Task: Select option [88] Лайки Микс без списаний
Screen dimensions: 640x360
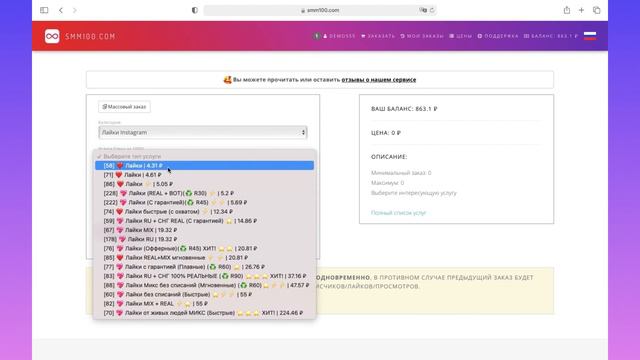Action: coord(204,285)
